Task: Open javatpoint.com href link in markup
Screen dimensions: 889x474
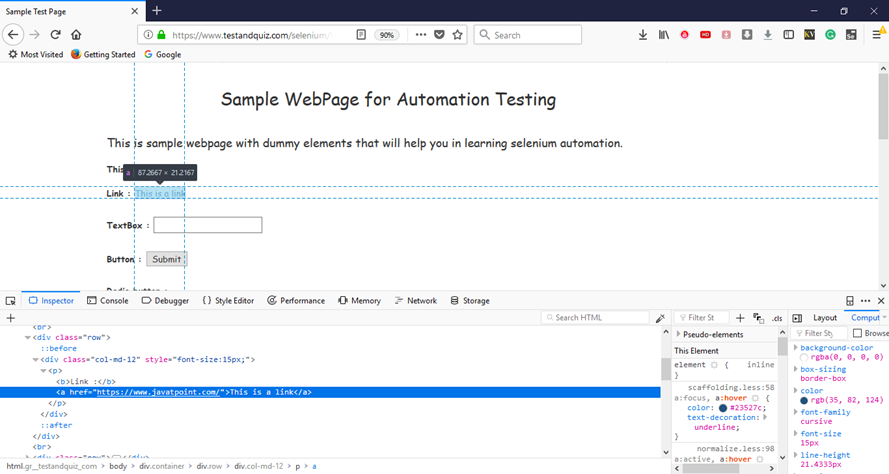Action: (158, 392)
